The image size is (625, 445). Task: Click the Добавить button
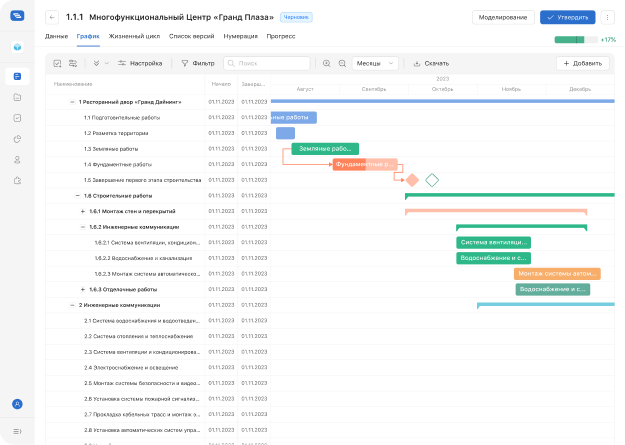pos(583,63)
